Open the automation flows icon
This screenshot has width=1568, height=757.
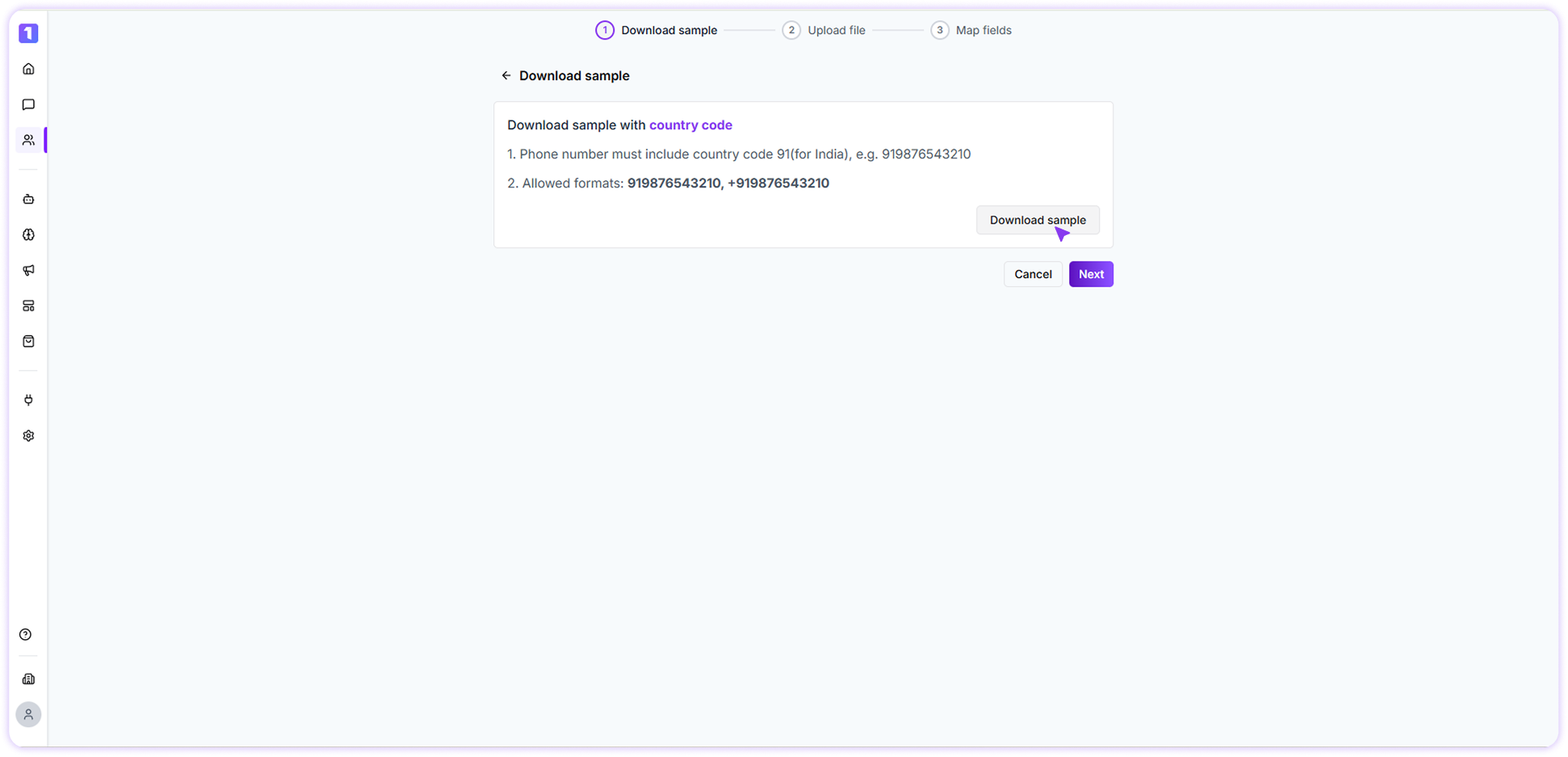28,305
